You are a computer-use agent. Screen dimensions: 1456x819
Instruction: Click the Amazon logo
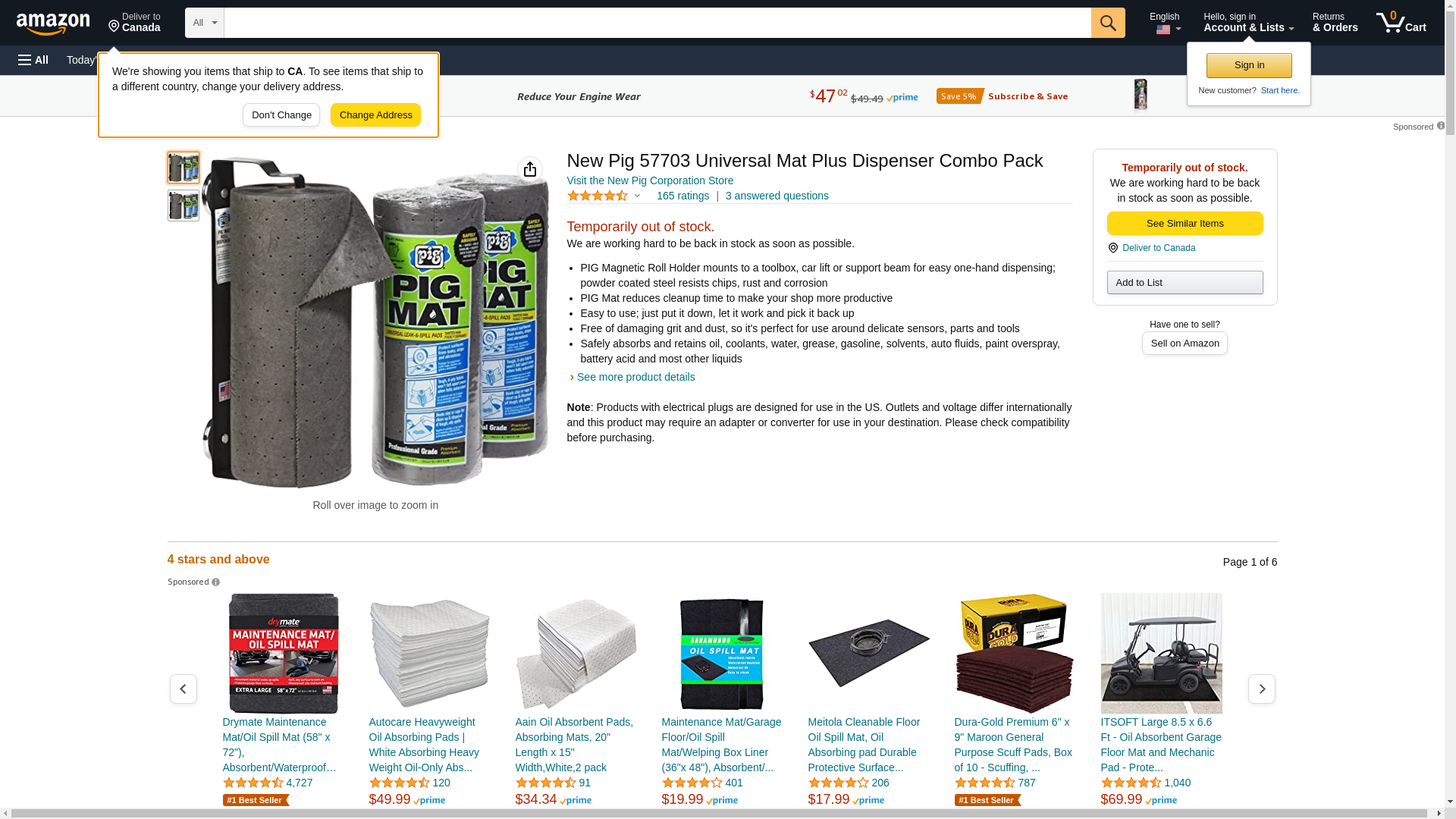[53, 24]
